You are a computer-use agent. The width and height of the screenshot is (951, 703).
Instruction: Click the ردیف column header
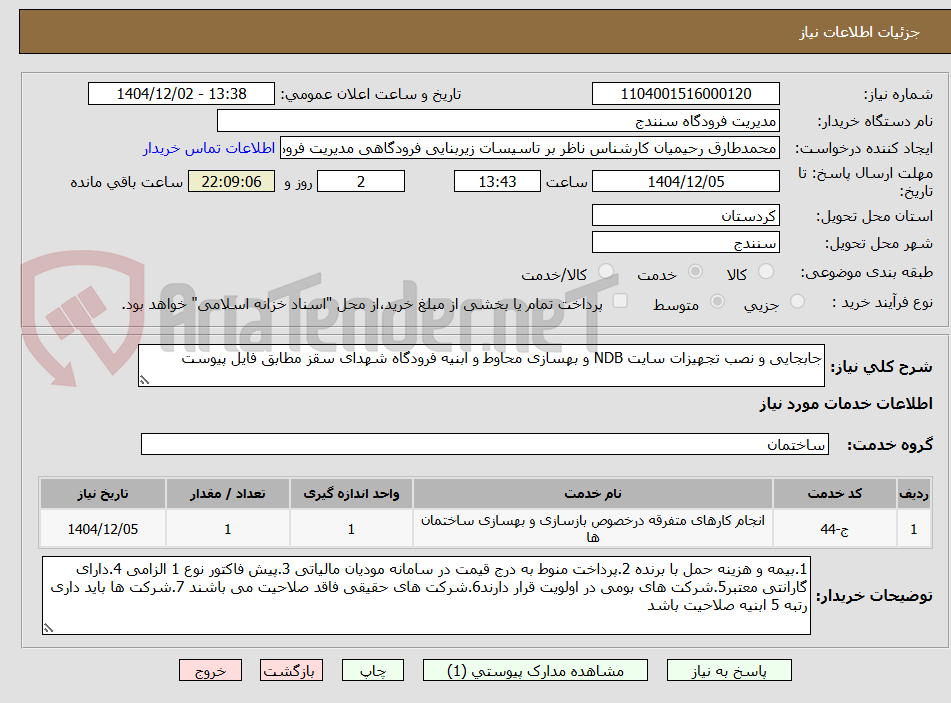point(913,494)
